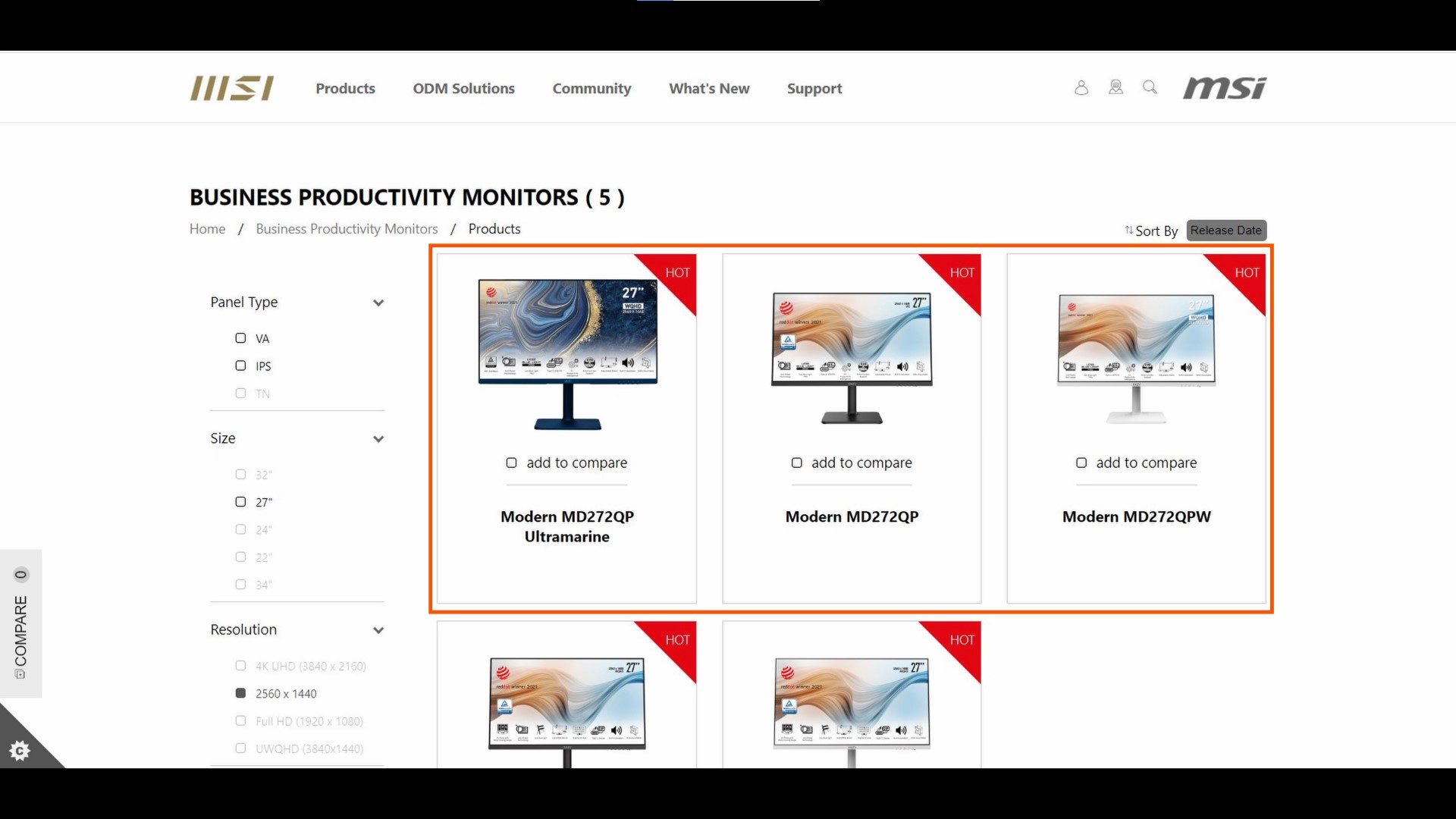This screenshot has height=819, width=1456.
Task: Click the page heading Business Productivity Monitors
Action: point(407,197)
